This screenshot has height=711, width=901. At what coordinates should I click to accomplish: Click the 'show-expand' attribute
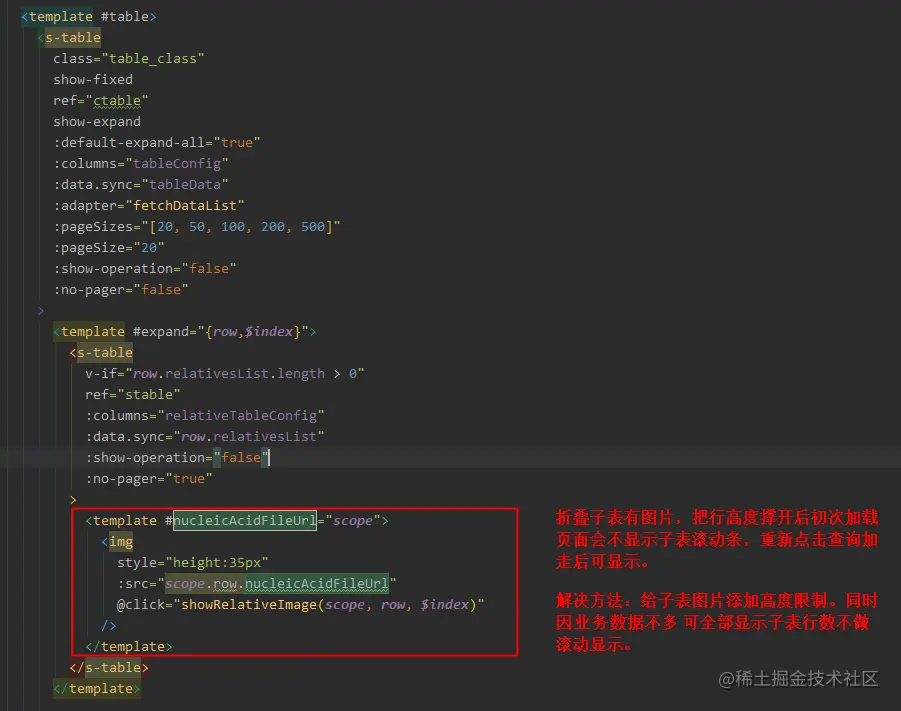97,121
